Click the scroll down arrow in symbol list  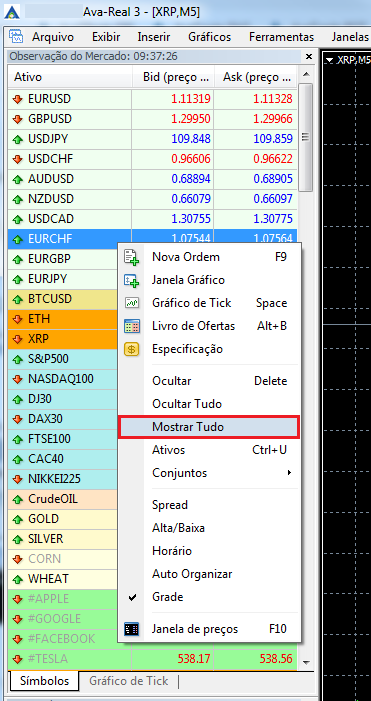click(x=306, y=662)
